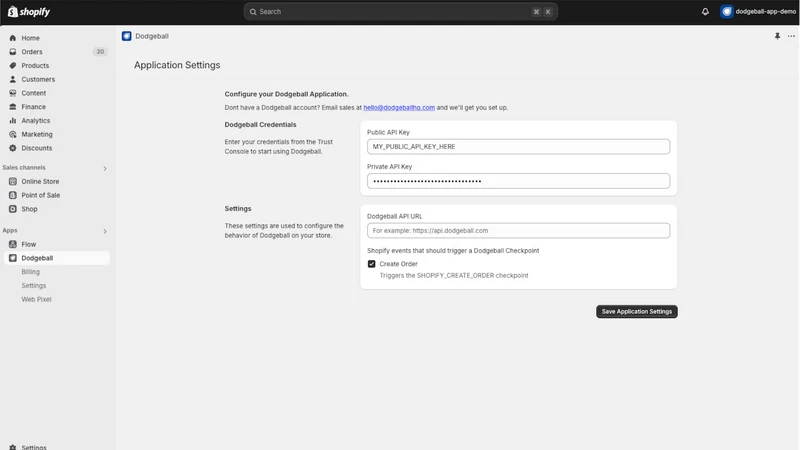
Task: Toggle the Create Order checkbox
Action: tap(371, 264)
